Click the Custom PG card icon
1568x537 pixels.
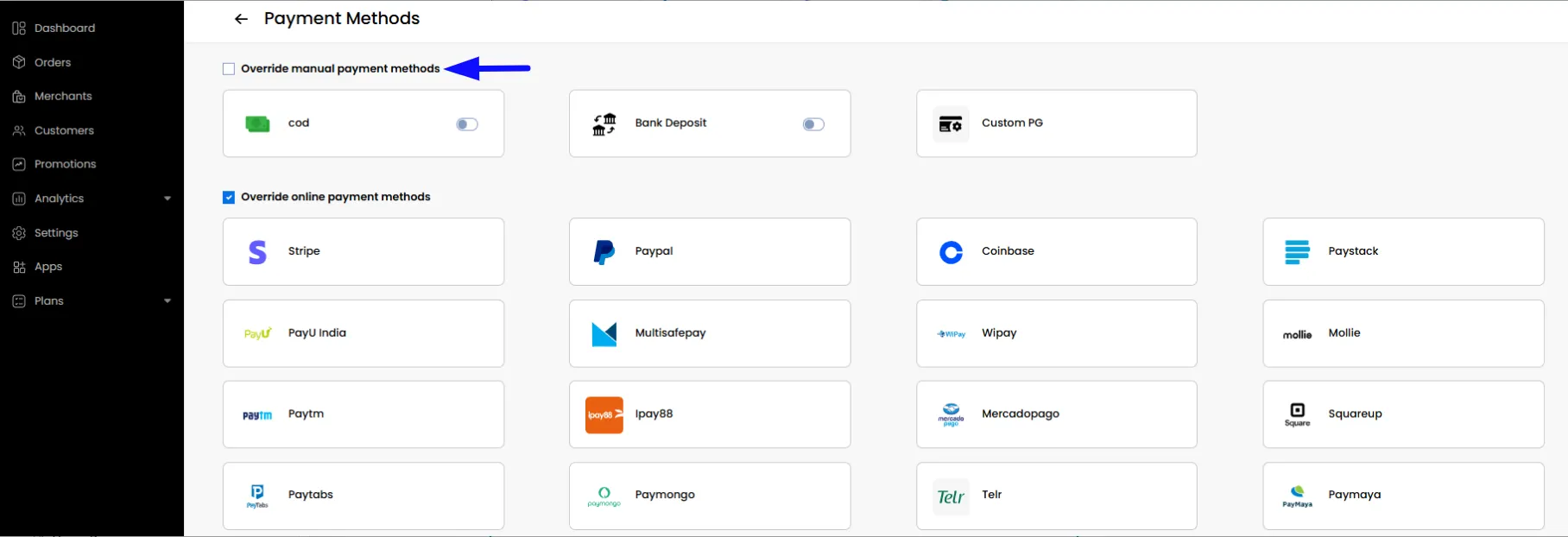(x=951, y=124)
